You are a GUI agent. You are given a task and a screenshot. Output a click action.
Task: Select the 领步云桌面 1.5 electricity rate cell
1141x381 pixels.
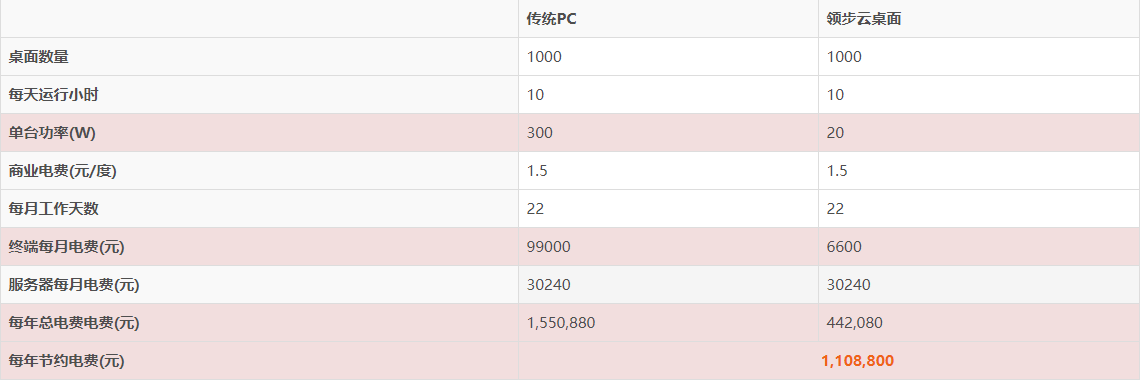point(837,171)
